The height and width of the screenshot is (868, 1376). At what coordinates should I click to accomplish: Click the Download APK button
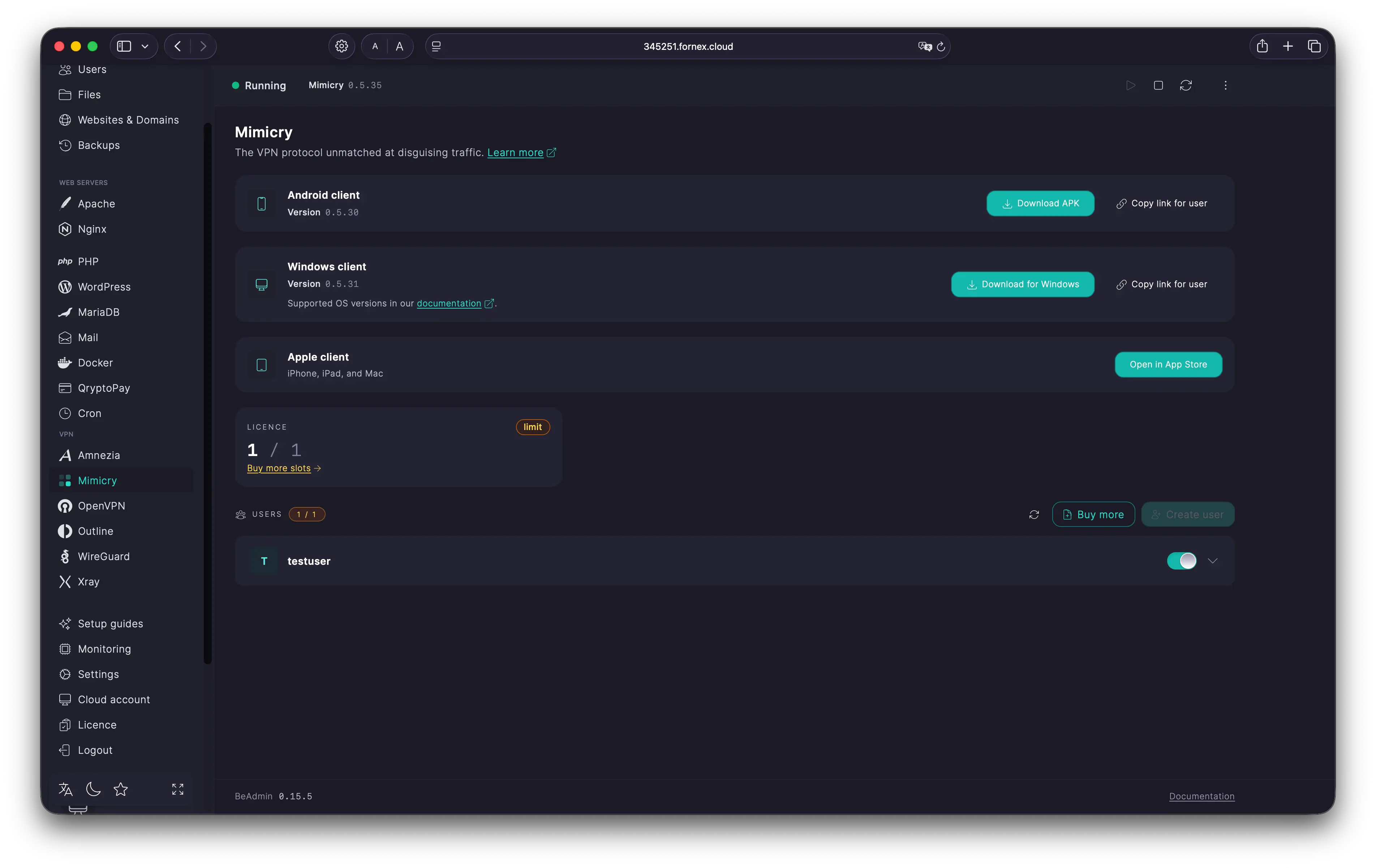(x=1040, y=203)
